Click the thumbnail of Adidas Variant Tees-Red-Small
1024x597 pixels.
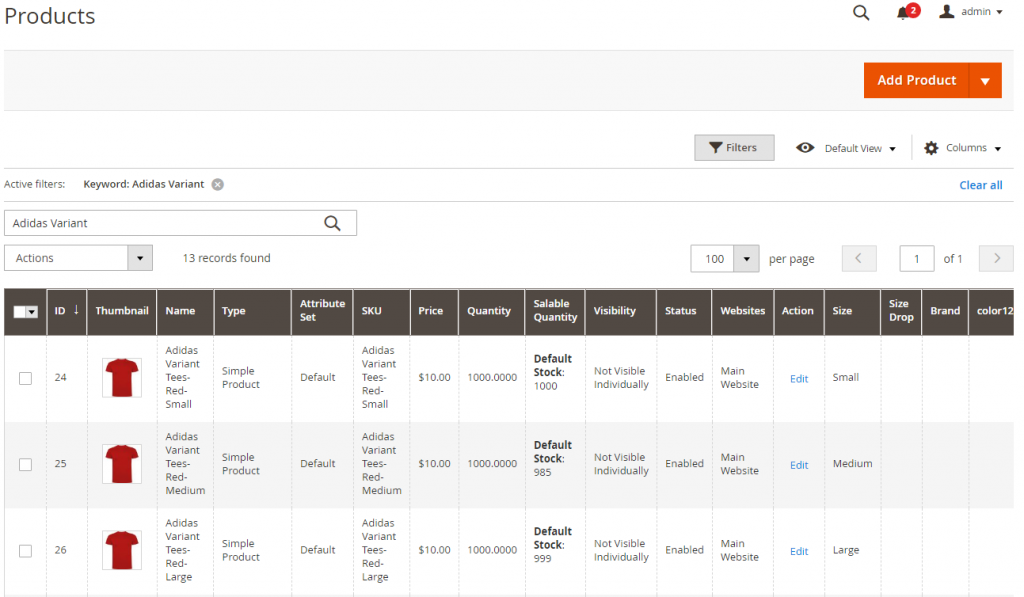coord(121,378)
